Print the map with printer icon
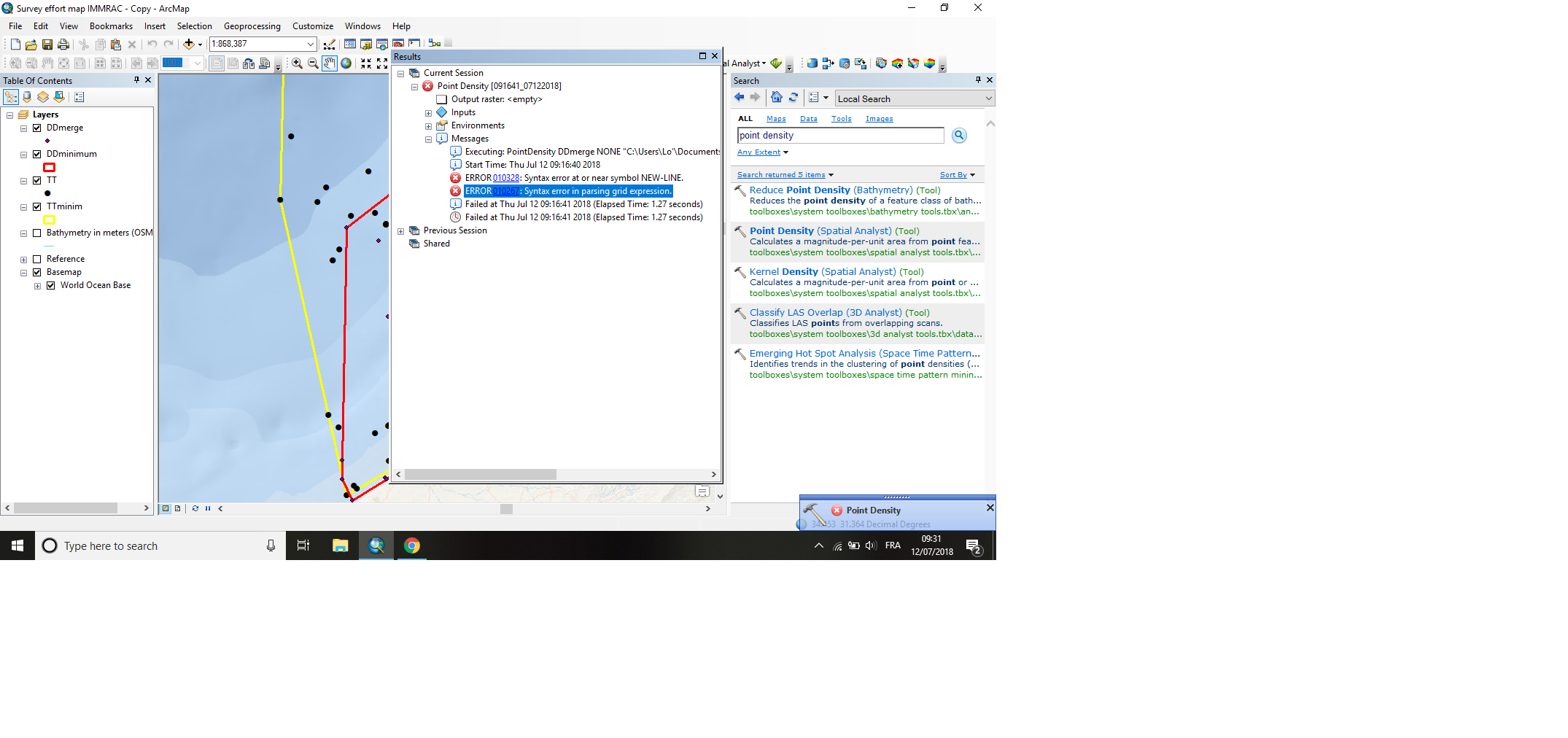 (x=63, y=44)
